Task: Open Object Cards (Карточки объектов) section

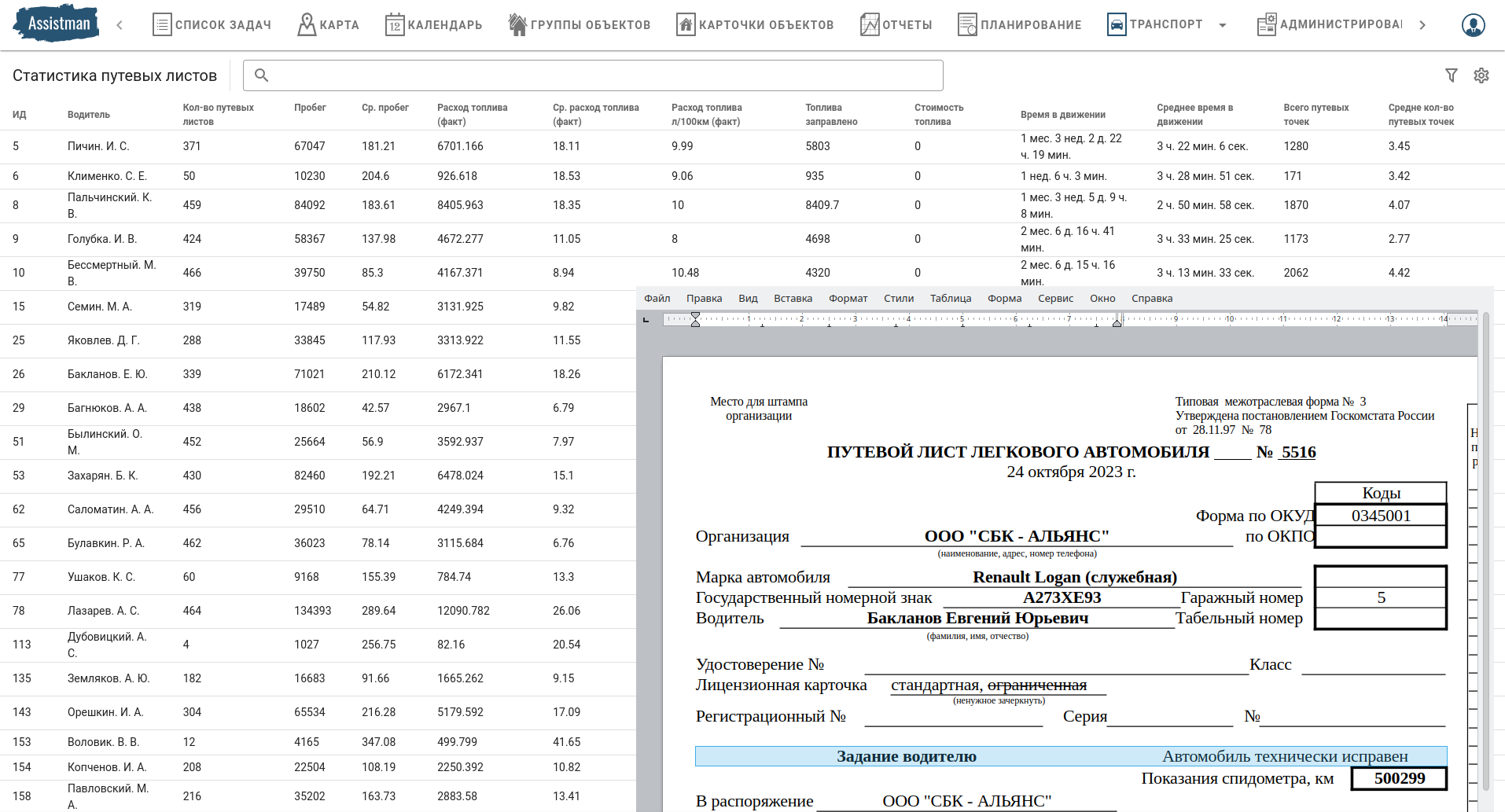Action: [755, 25]
